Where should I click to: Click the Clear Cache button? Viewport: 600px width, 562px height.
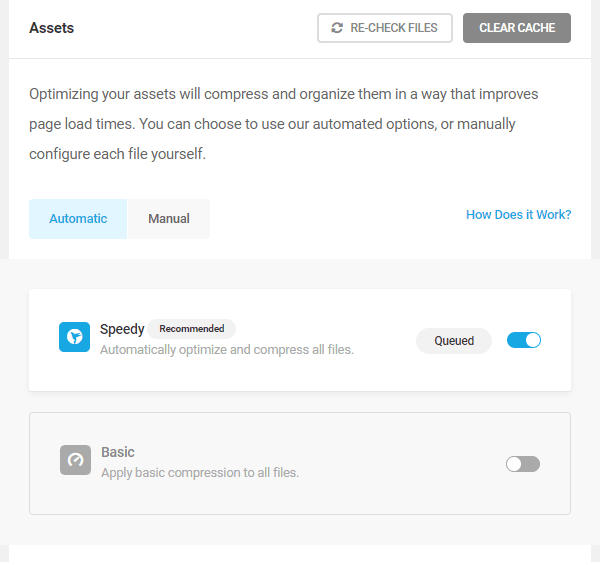coord(517,28)
